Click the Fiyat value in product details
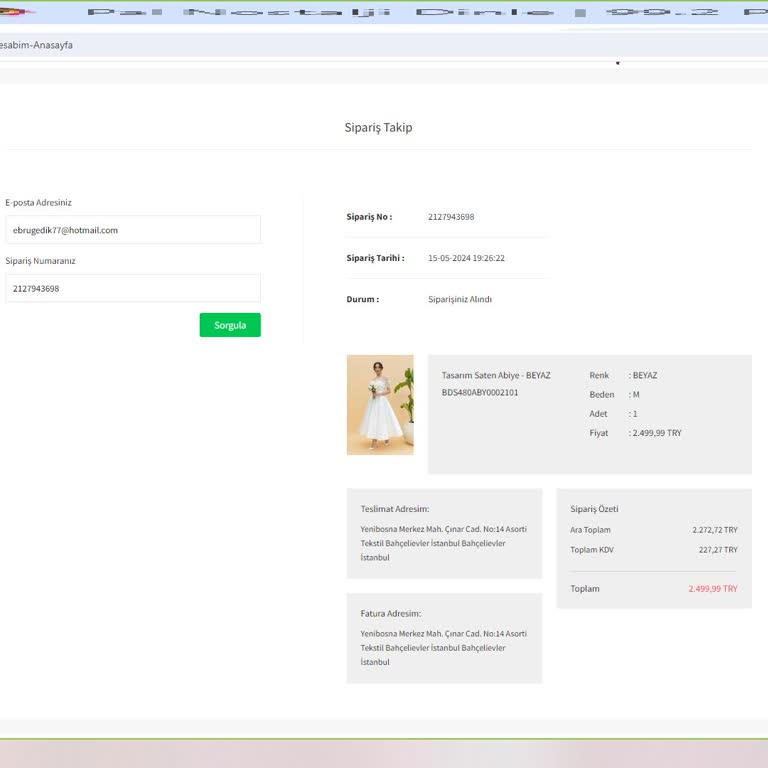Viewport: 768px width, 768px height. pyautogui.click(x=657, y=433)
